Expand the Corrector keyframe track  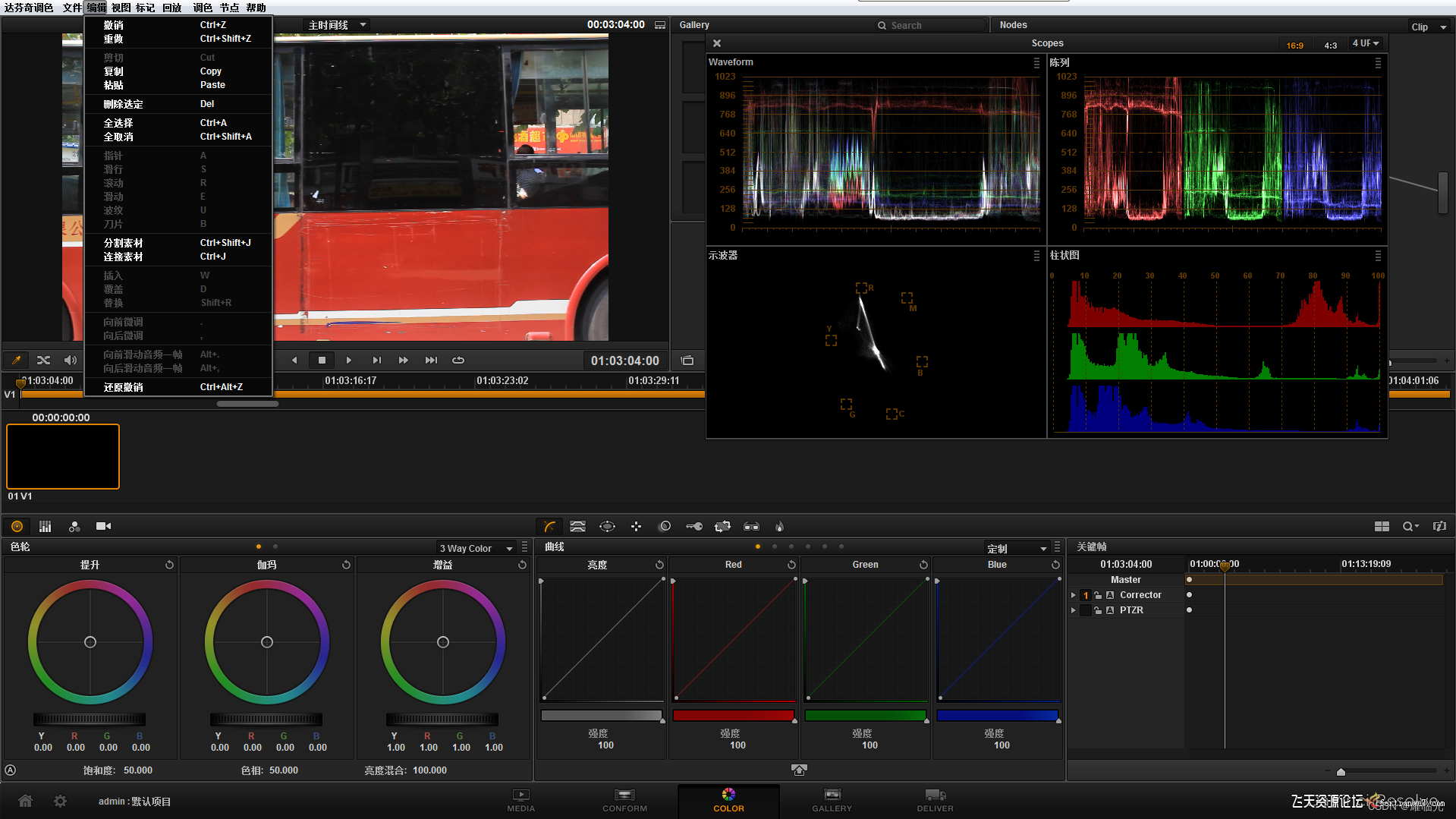(1073, 595)
